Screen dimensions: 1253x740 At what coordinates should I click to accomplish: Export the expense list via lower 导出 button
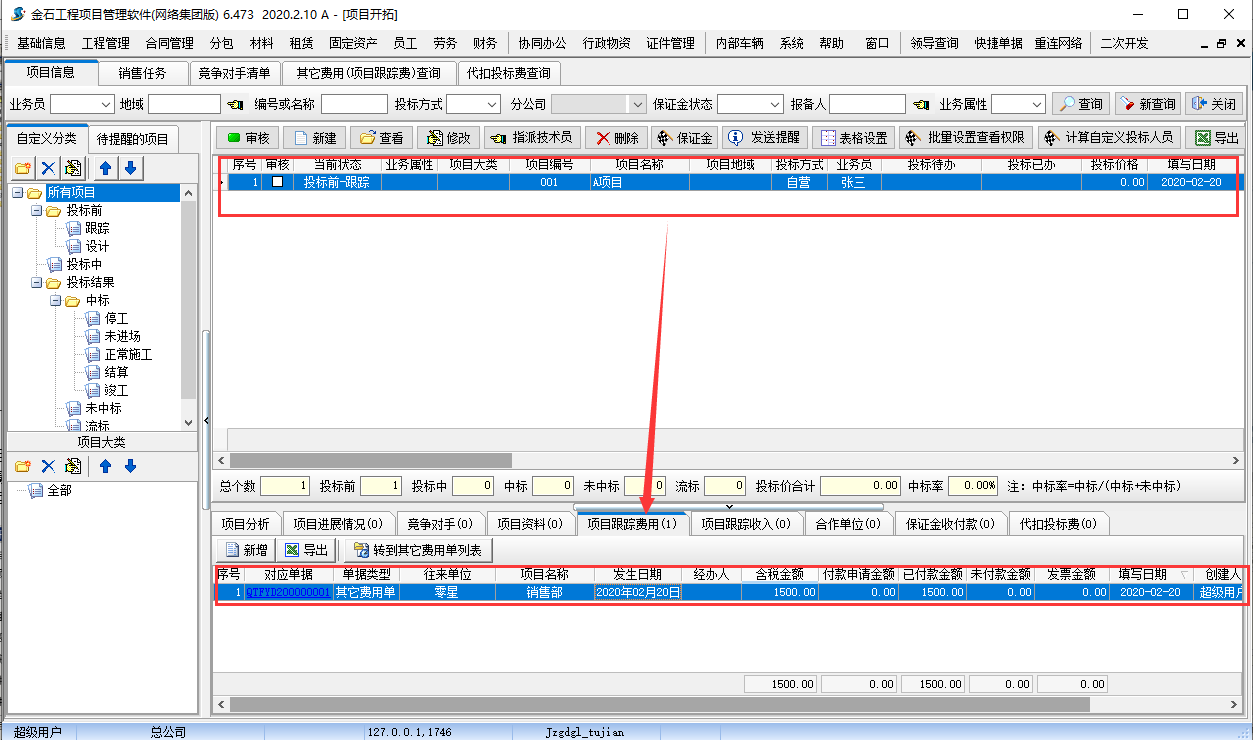point(305,550)
